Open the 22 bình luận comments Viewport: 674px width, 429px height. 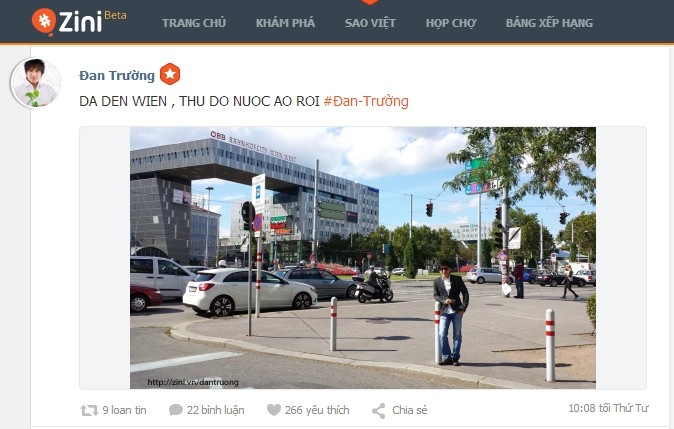(215, 410)
